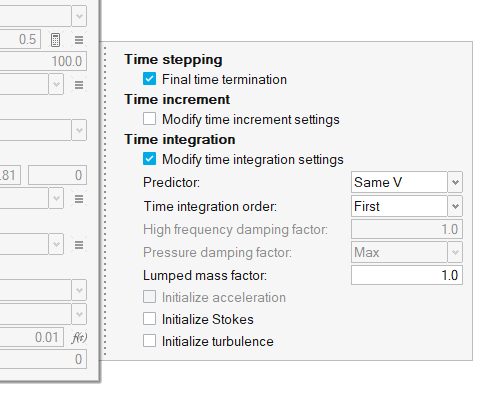Click the Lumped mass factor input field
This screenshot has width=488, height=395.
(407, 275)
